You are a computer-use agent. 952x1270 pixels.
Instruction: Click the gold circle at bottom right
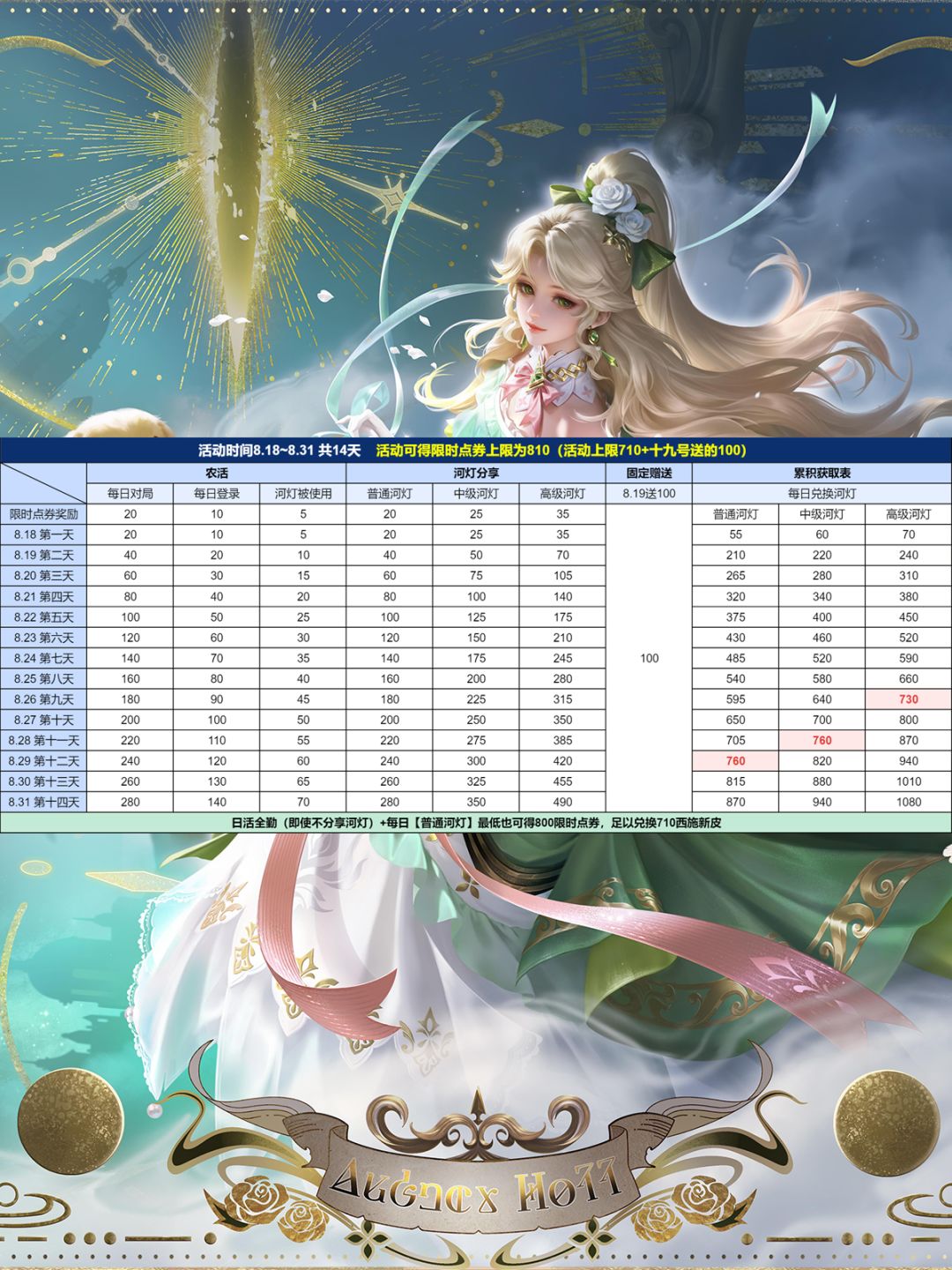click(x=888, y=1123)
